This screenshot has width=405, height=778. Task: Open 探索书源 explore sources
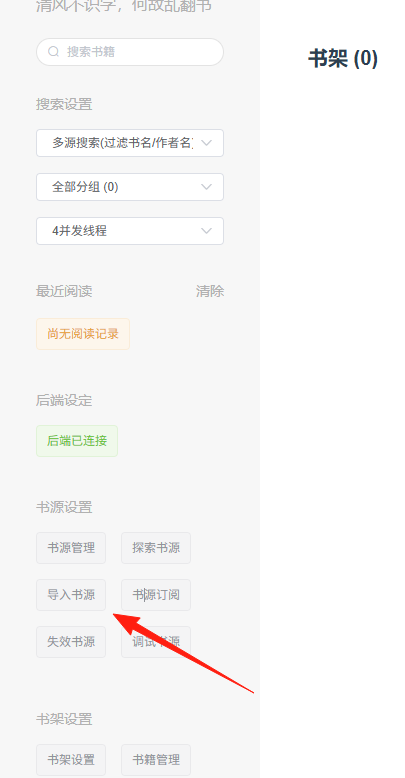click(156, 548)
